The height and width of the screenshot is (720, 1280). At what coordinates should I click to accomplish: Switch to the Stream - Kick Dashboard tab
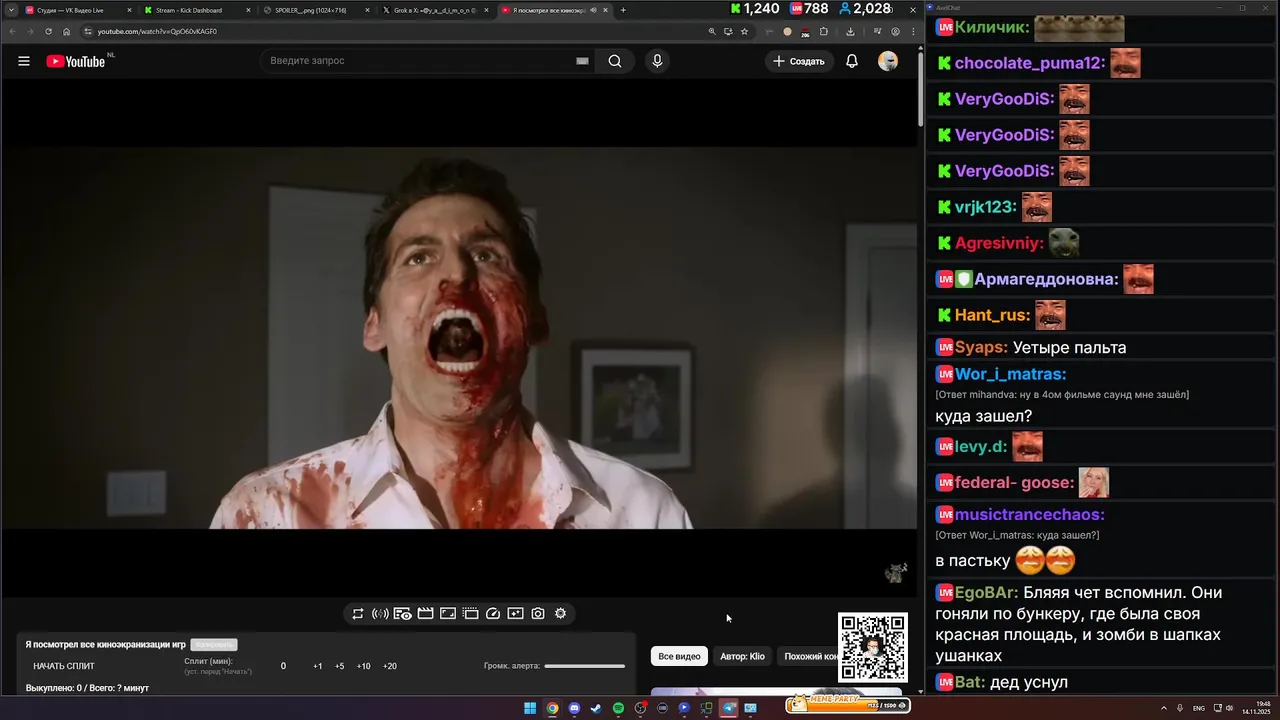point(196,10)
